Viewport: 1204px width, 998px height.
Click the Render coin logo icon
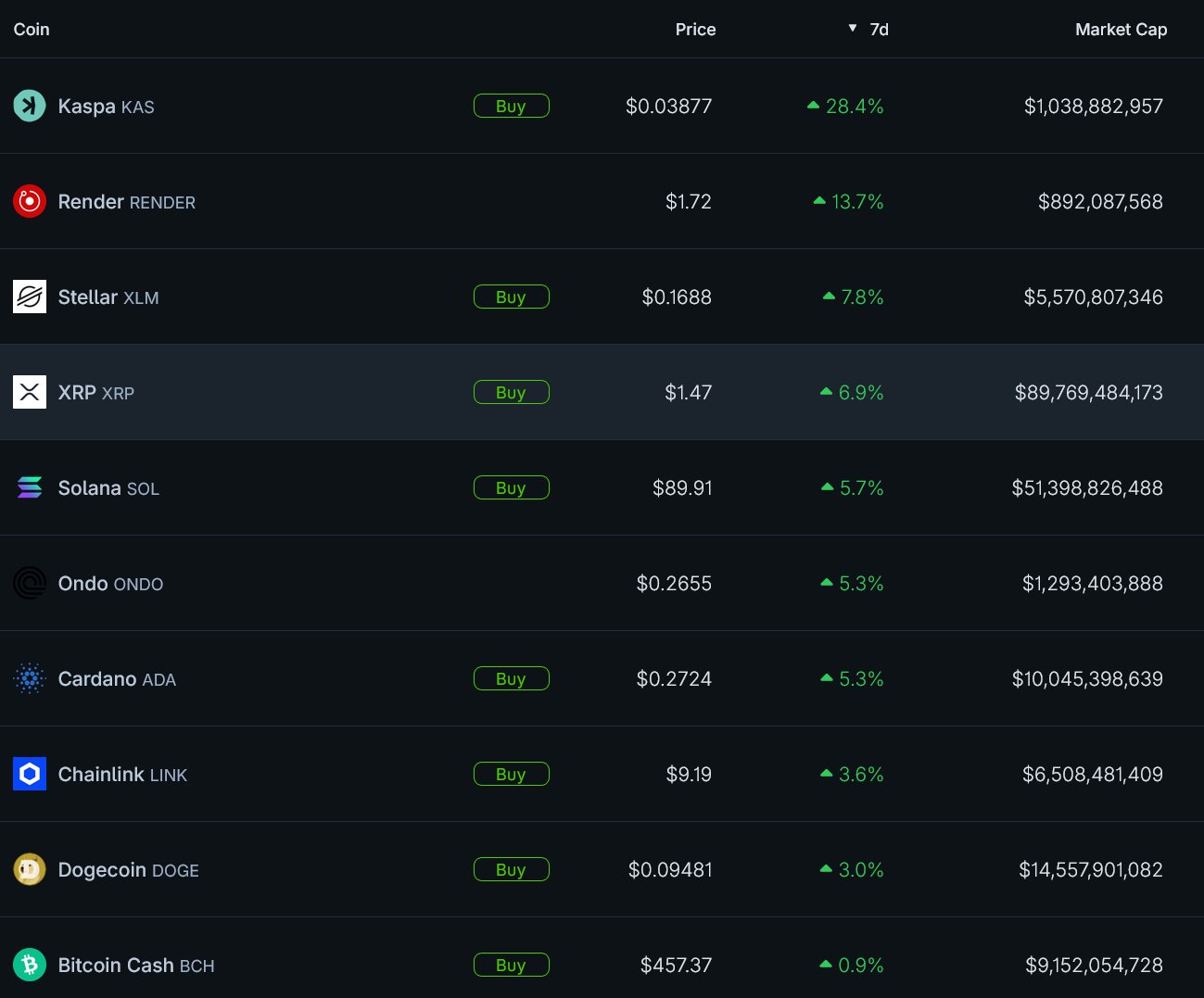point(30,201)
